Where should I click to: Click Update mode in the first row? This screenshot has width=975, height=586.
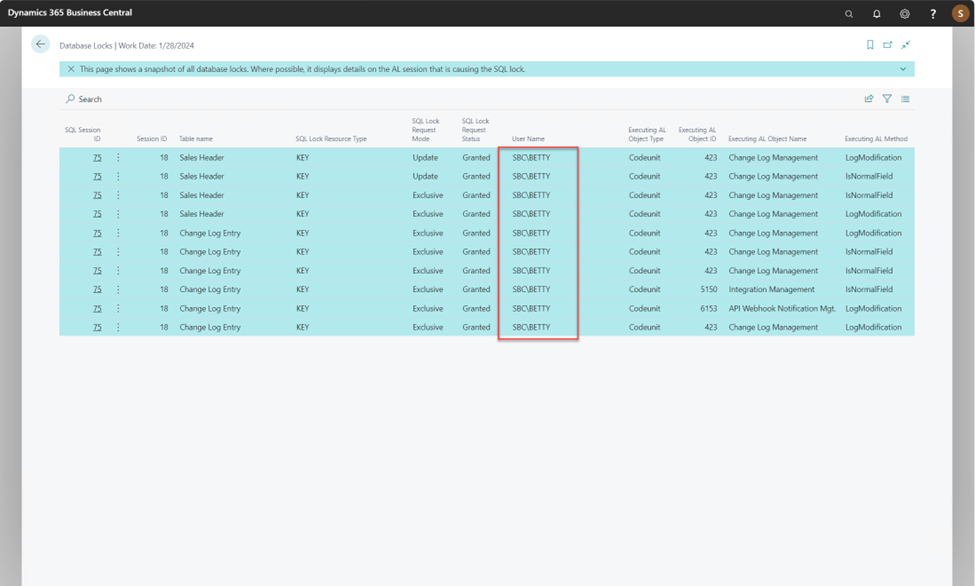coord(425,158)
